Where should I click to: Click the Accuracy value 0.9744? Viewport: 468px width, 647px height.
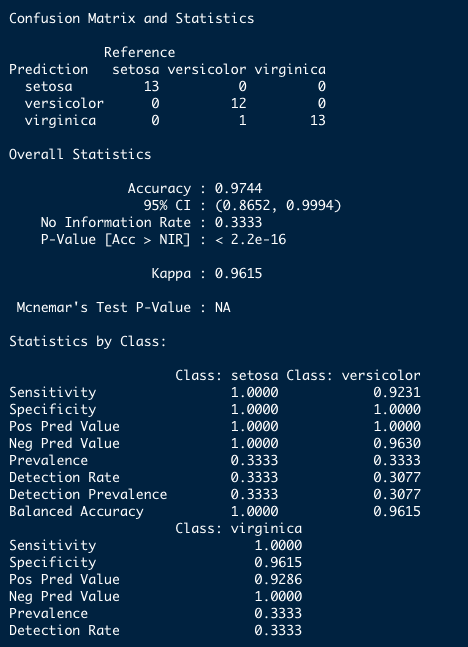point(238,189)
